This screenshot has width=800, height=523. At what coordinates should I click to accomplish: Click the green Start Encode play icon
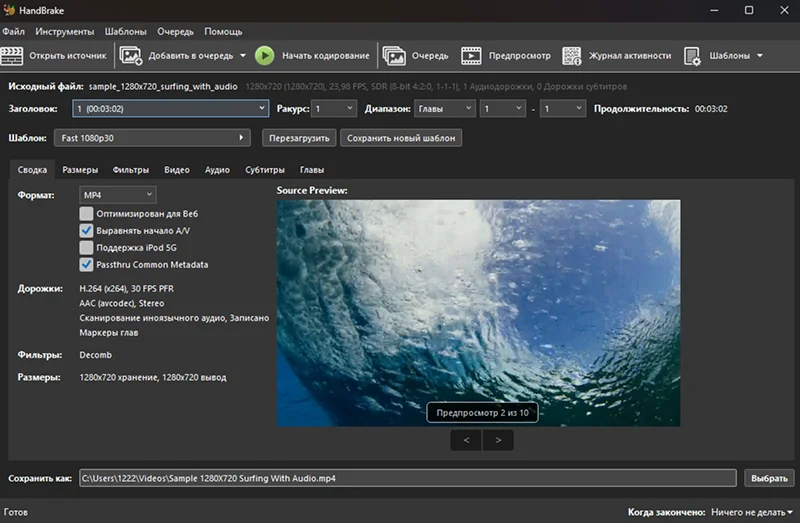264,56
